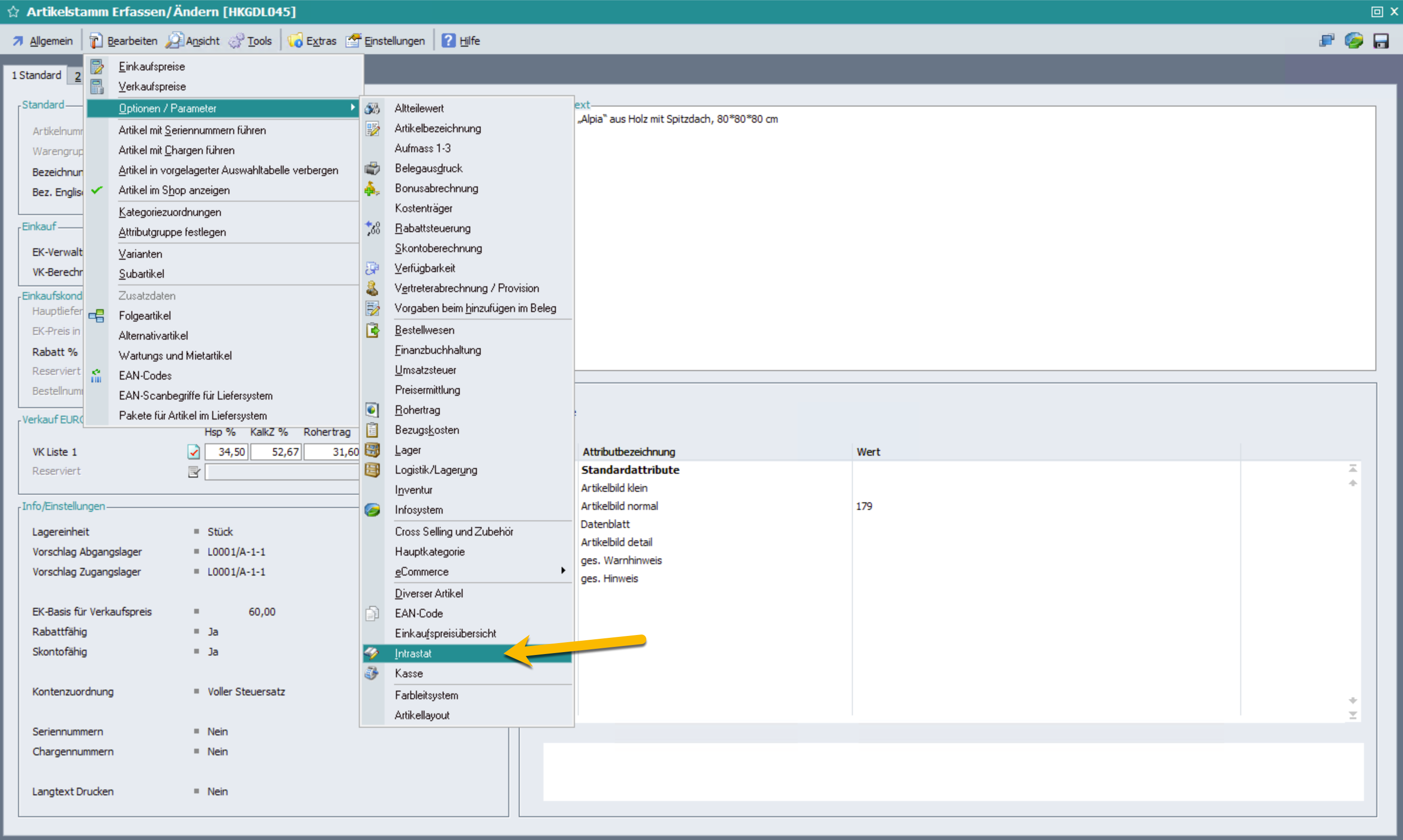Expand the eCommerce submenu
Screen dimensions: 1403x840
(422, 572)
